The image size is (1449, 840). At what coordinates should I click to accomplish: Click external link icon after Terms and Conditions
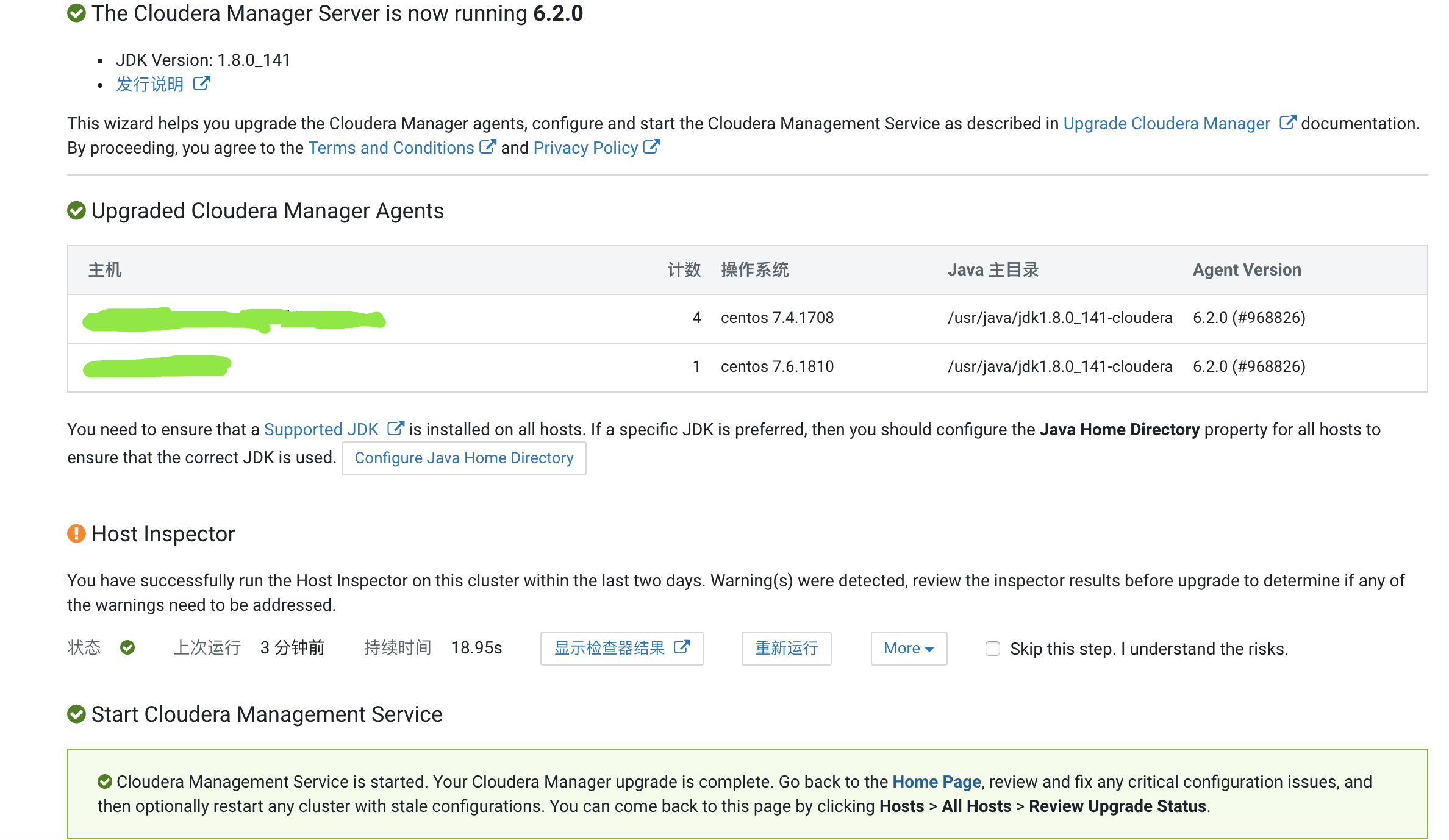tap(488, 147)
